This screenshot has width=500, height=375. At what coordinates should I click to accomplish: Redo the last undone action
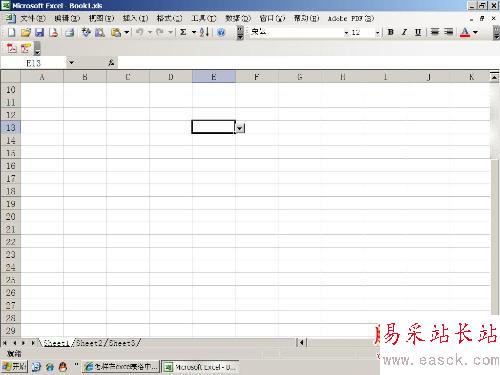(x=160, y=32)
